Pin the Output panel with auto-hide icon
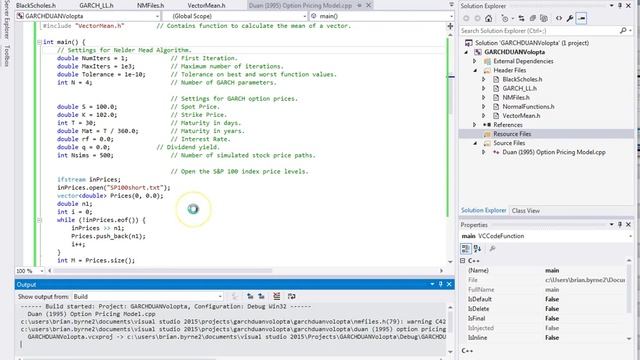The height and width of the screenshot is (360, 640). [441, 284]
